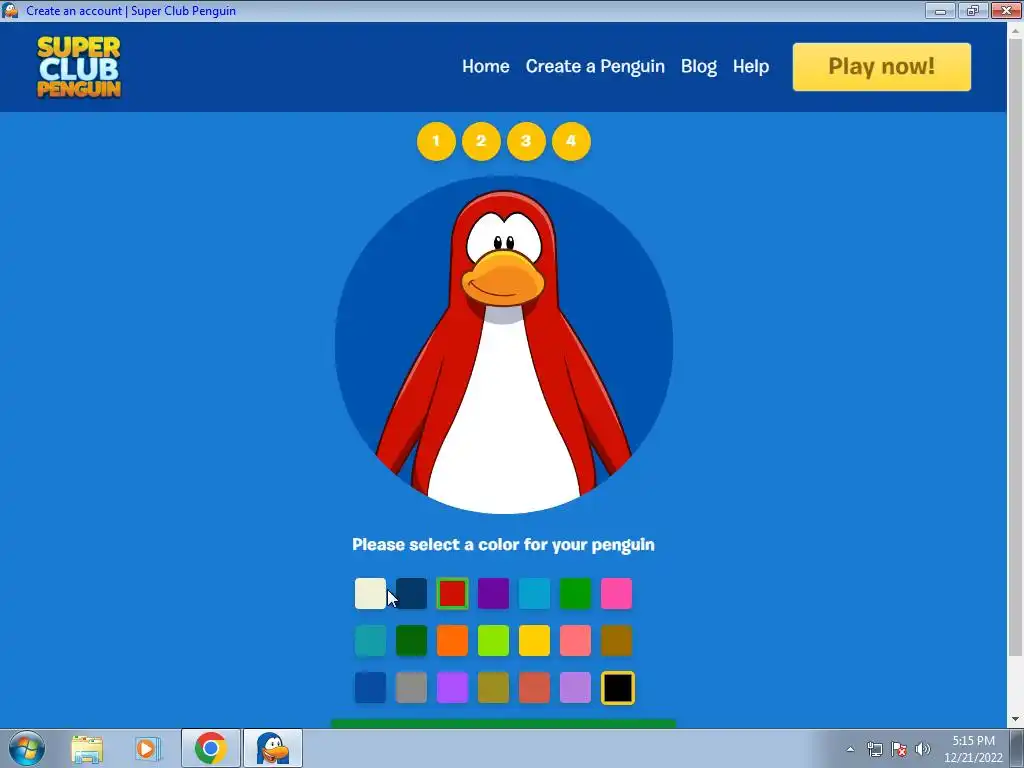This screenshot has width=1024, height=768.
Task: Choose the orange penguin color
Action: [453, 641]
